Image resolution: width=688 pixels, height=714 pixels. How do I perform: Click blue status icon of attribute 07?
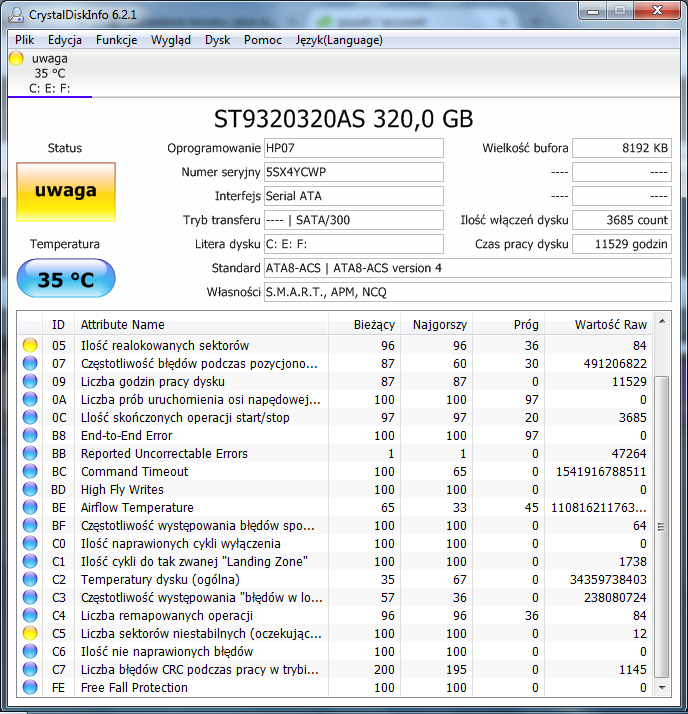coord(30,363)
